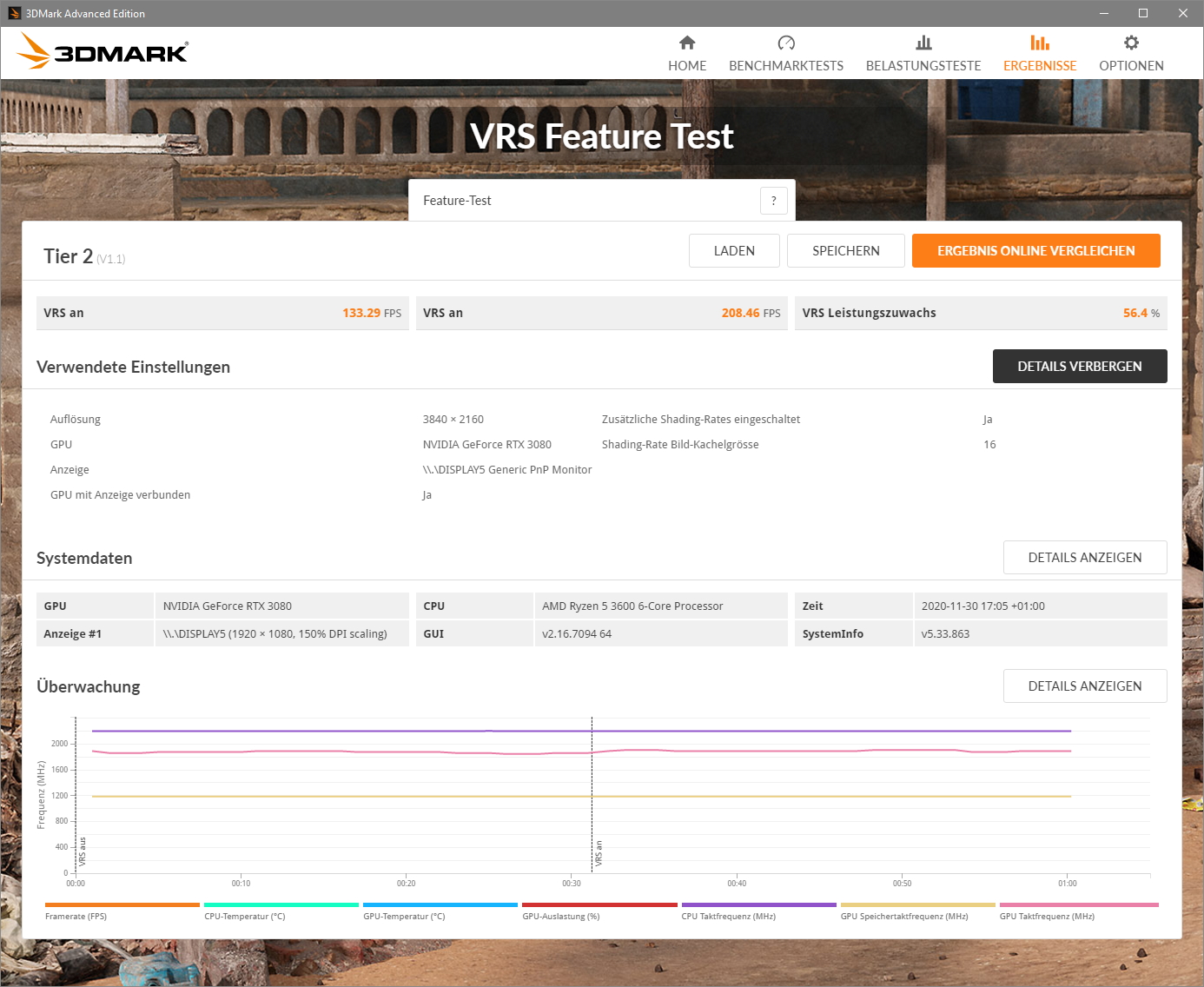Screen dimensions: 1204x987
Task: Click the 'VRS aus' chart marker
Action: pos(83,851)
